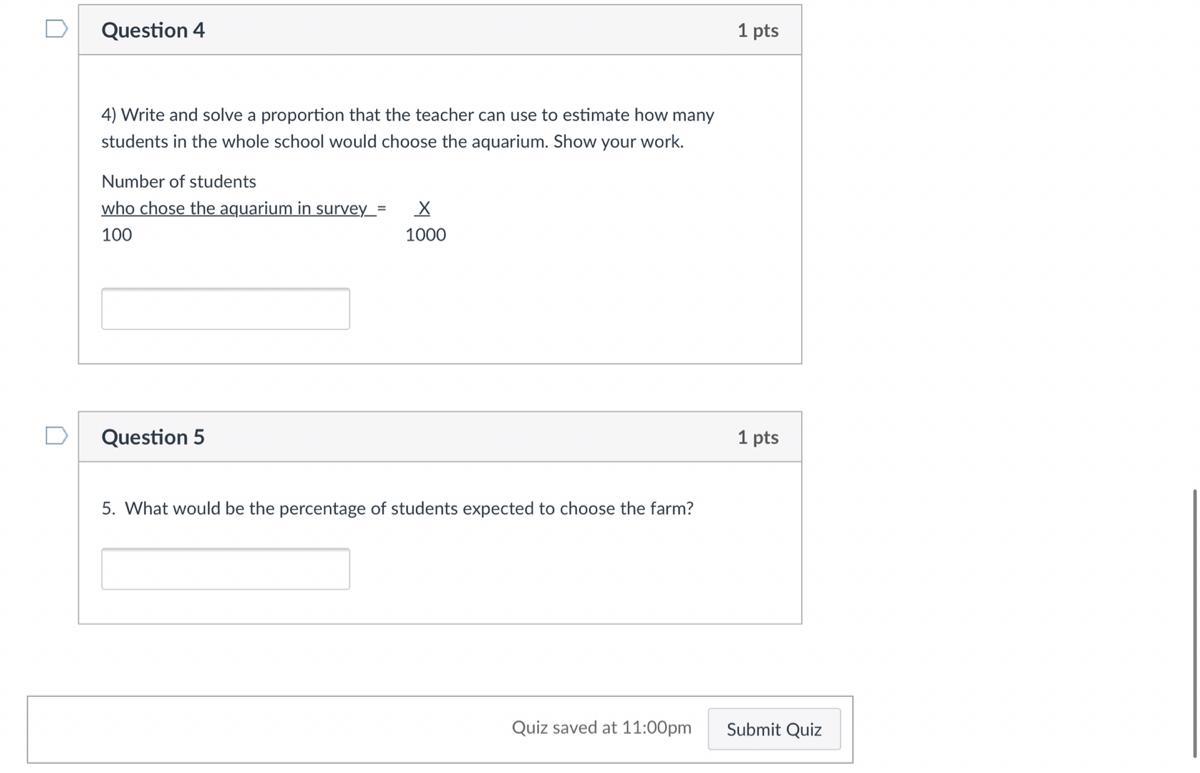The height and width of the screenshot is (773, 1200).
Task: Flag Question 5 for review
Action: point(56,436)
